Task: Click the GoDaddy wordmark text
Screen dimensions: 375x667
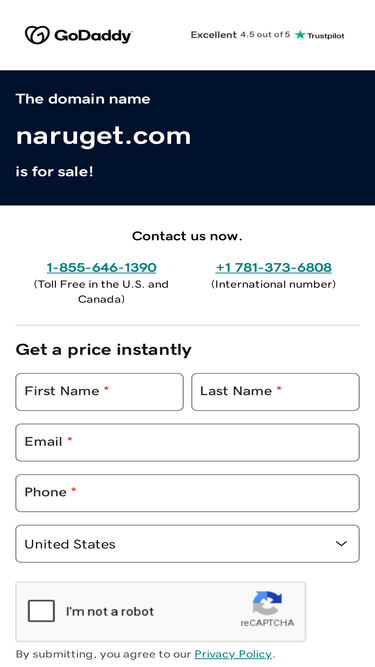Action: pyautogui.click(x=93, y=36)
